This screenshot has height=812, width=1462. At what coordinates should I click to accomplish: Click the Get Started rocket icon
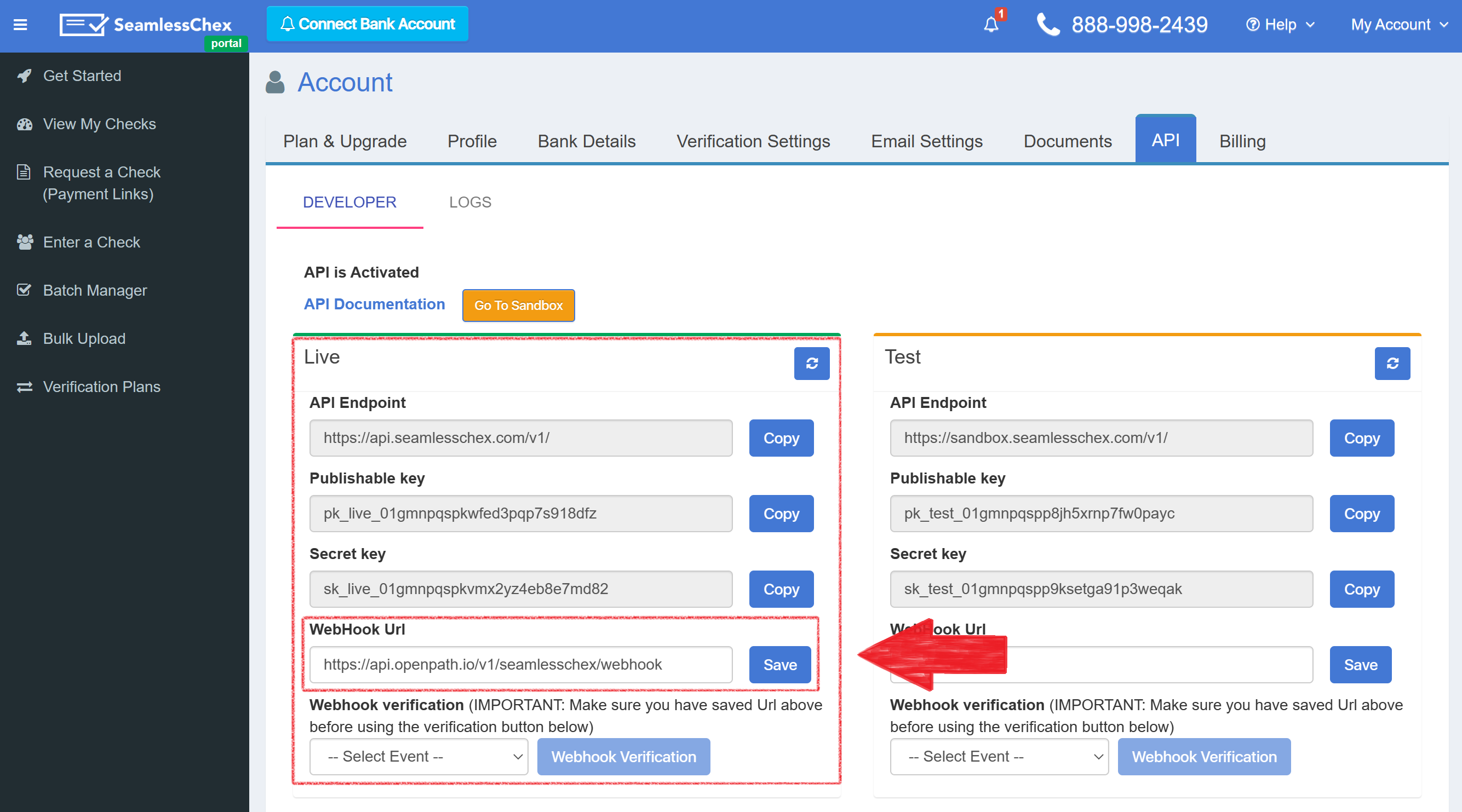25,76
